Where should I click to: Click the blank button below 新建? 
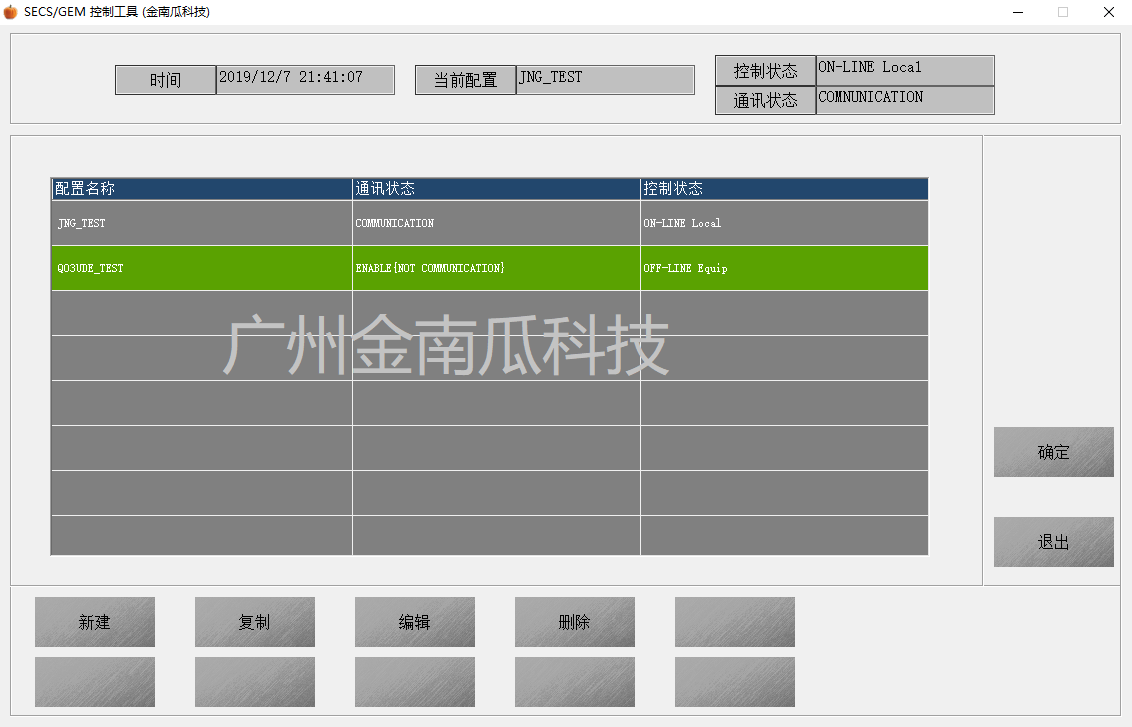tap(95, 682)
